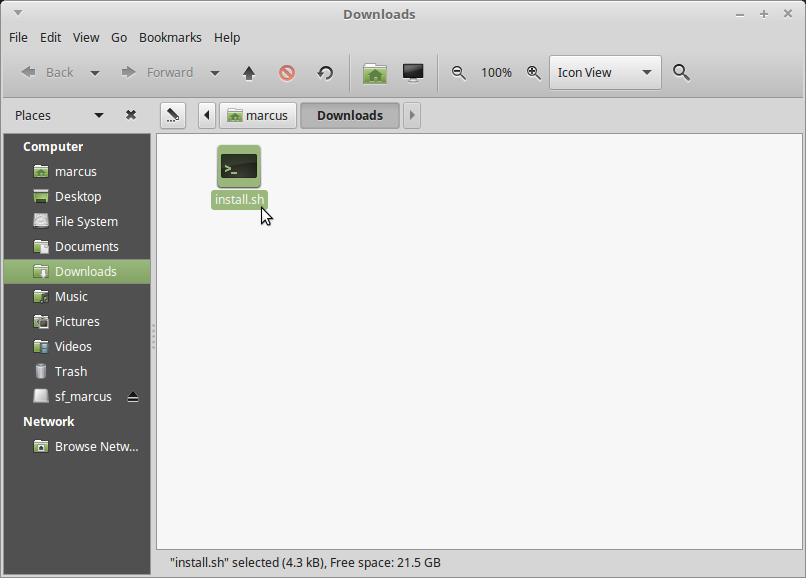
Task: Click the path bar right scroll arrow
Action: pos(412,115)
